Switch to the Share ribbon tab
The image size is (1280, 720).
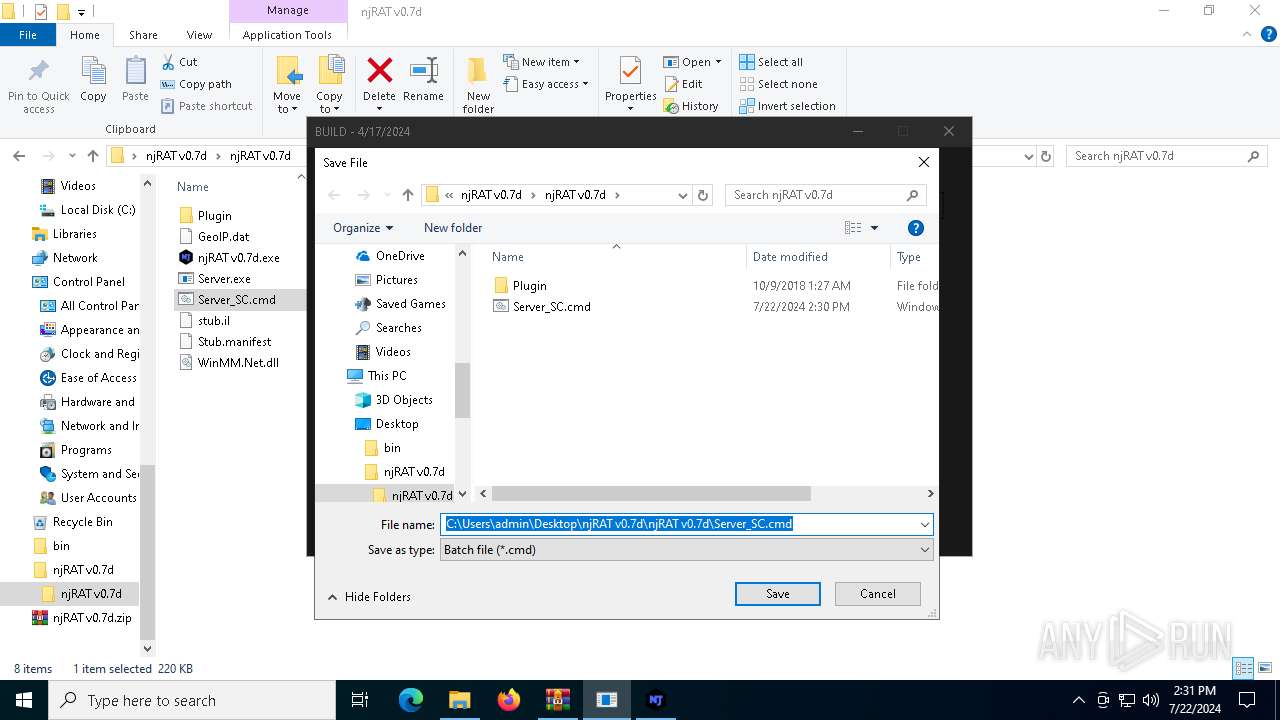pos(143,35)
